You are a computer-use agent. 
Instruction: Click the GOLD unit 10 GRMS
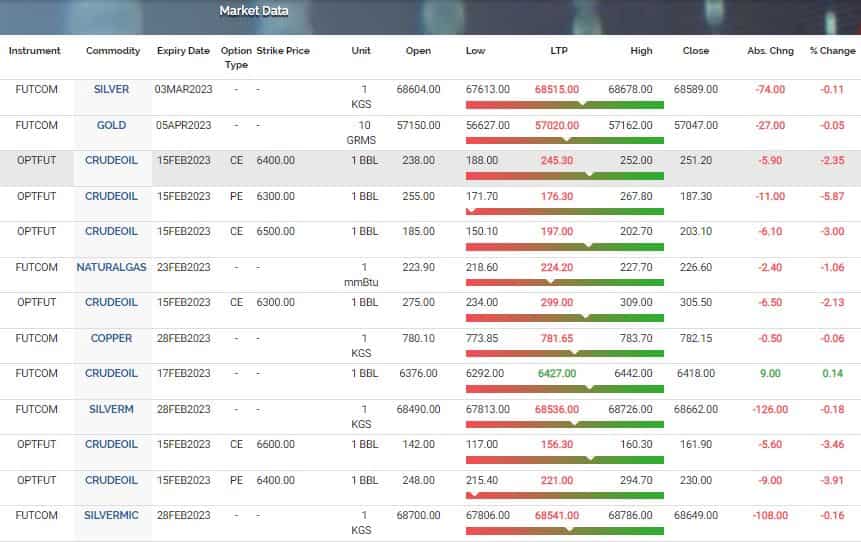point(361,132)
